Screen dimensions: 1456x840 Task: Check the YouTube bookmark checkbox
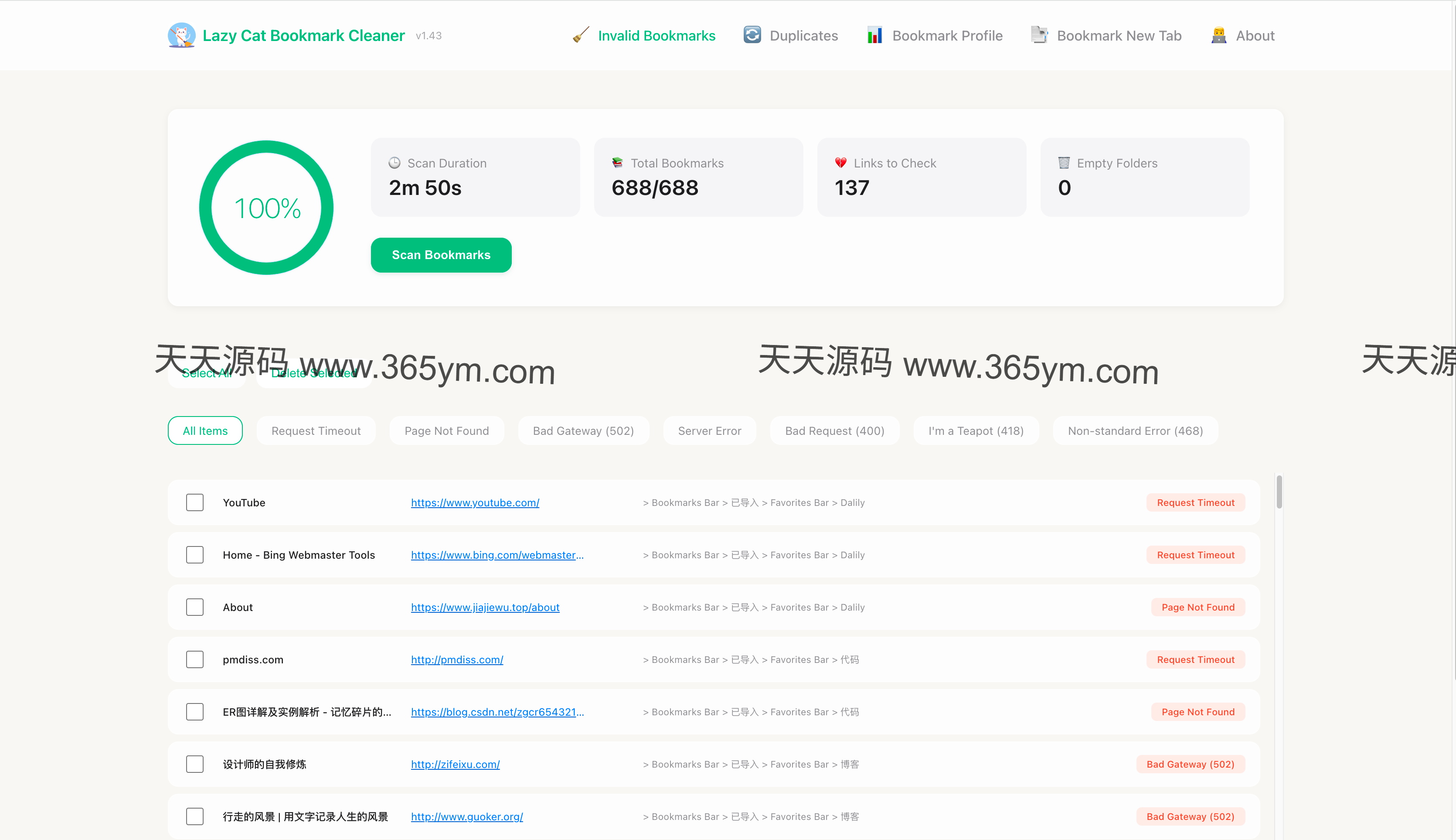[195, 502]
